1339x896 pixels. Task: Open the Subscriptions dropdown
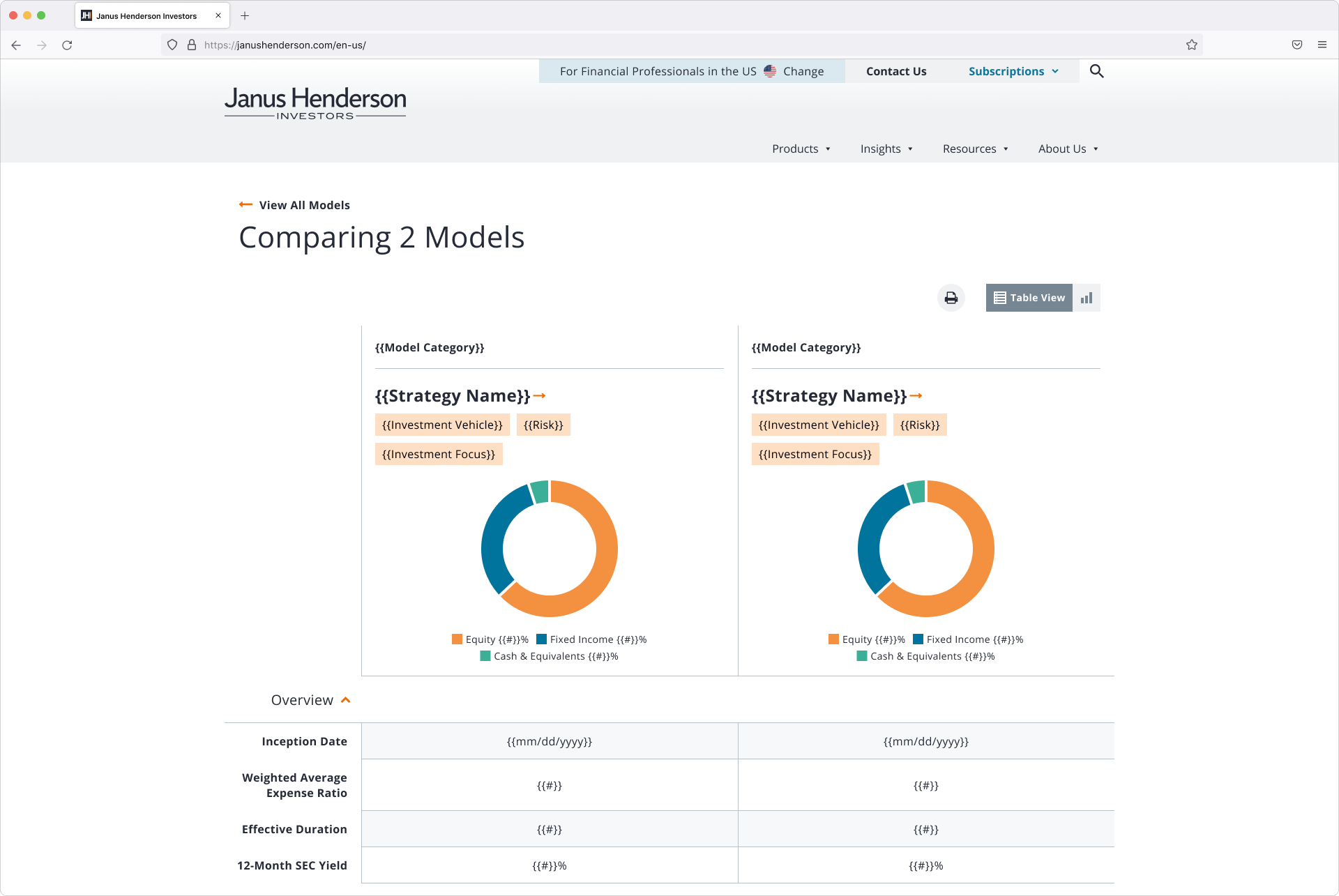[1013, 71]
